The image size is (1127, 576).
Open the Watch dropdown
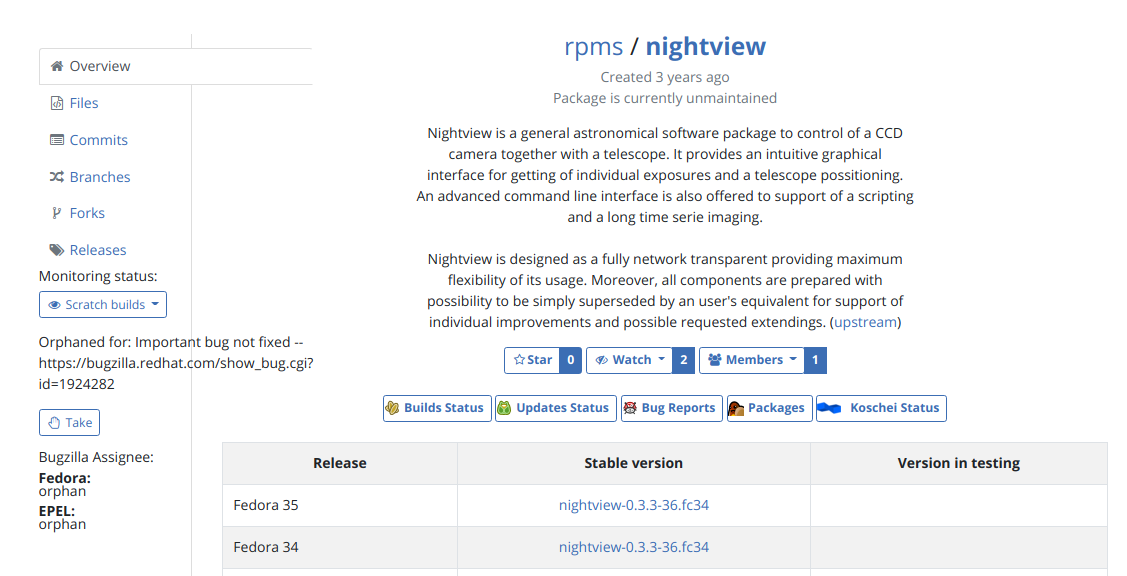pos(630,360)
